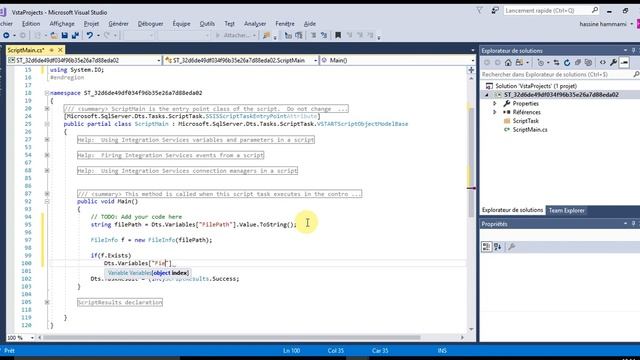Viewport: 640px width, 360px height.
Task: Click the Properties wrench icon in Solution Explorer toolbar
Action: (613, 62)
